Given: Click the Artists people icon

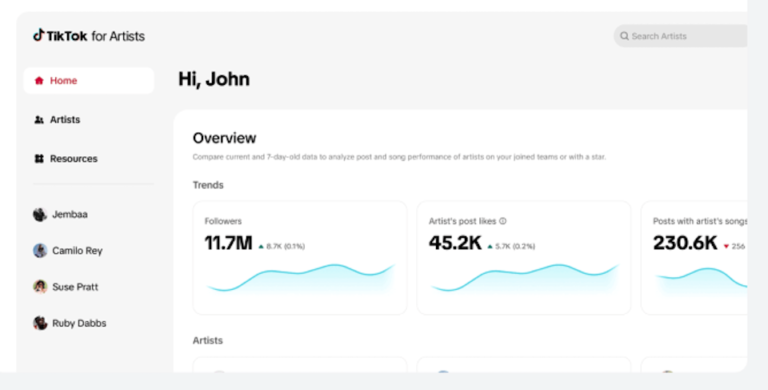Looking at the screenshot, I should click(39, 120).
